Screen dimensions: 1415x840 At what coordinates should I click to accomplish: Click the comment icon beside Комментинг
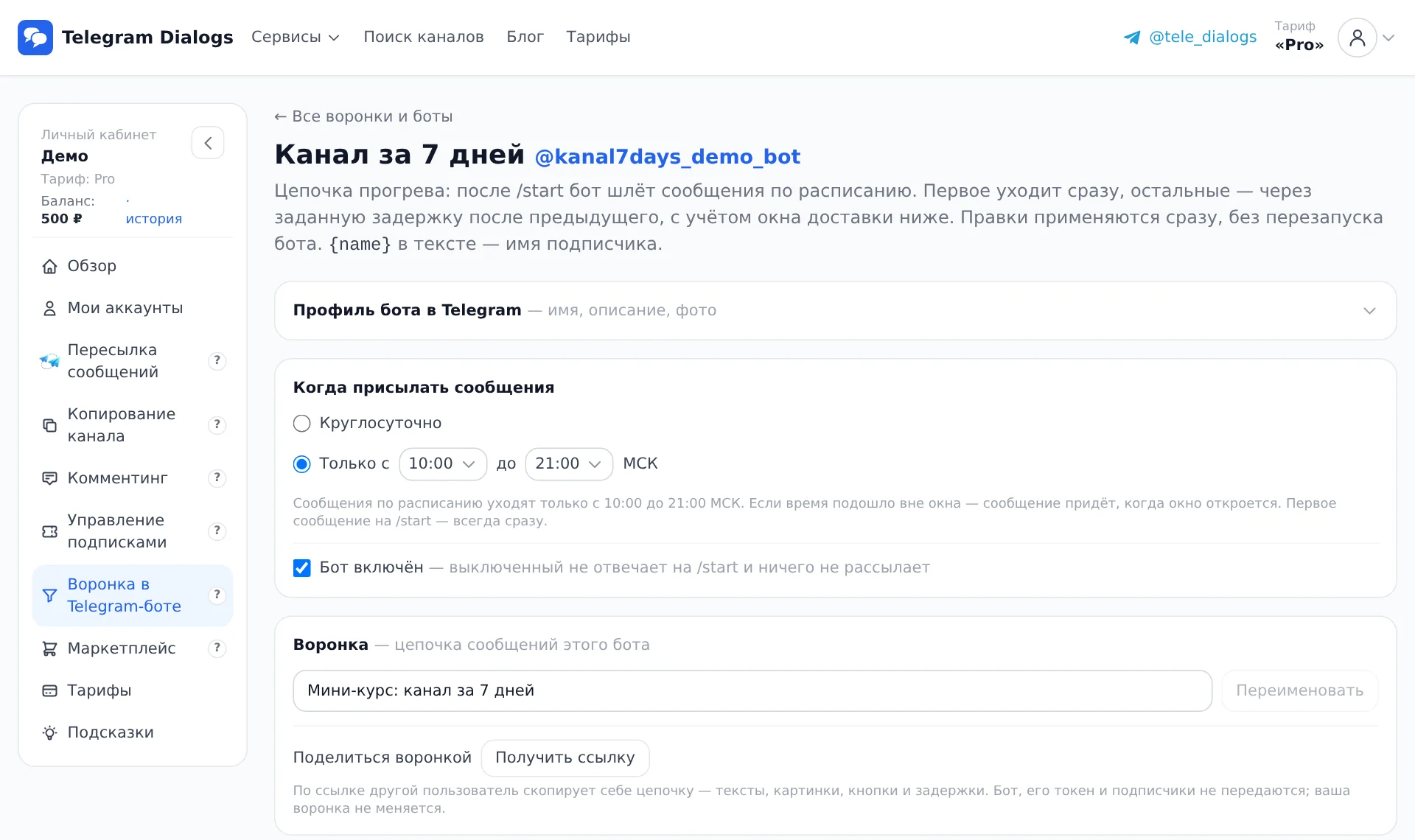[49, 478]
